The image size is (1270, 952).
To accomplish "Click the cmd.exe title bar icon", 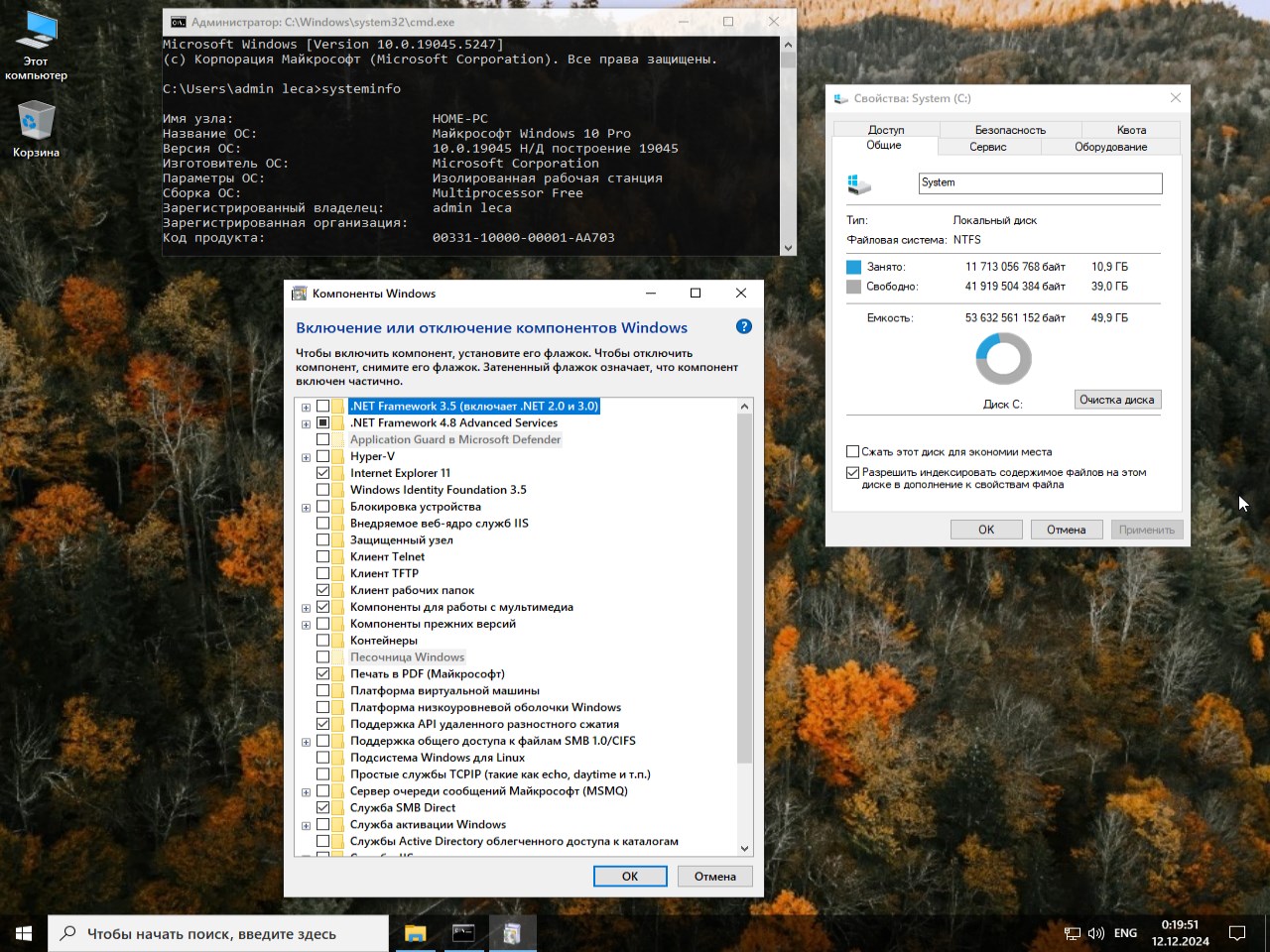I will point(179,22).
